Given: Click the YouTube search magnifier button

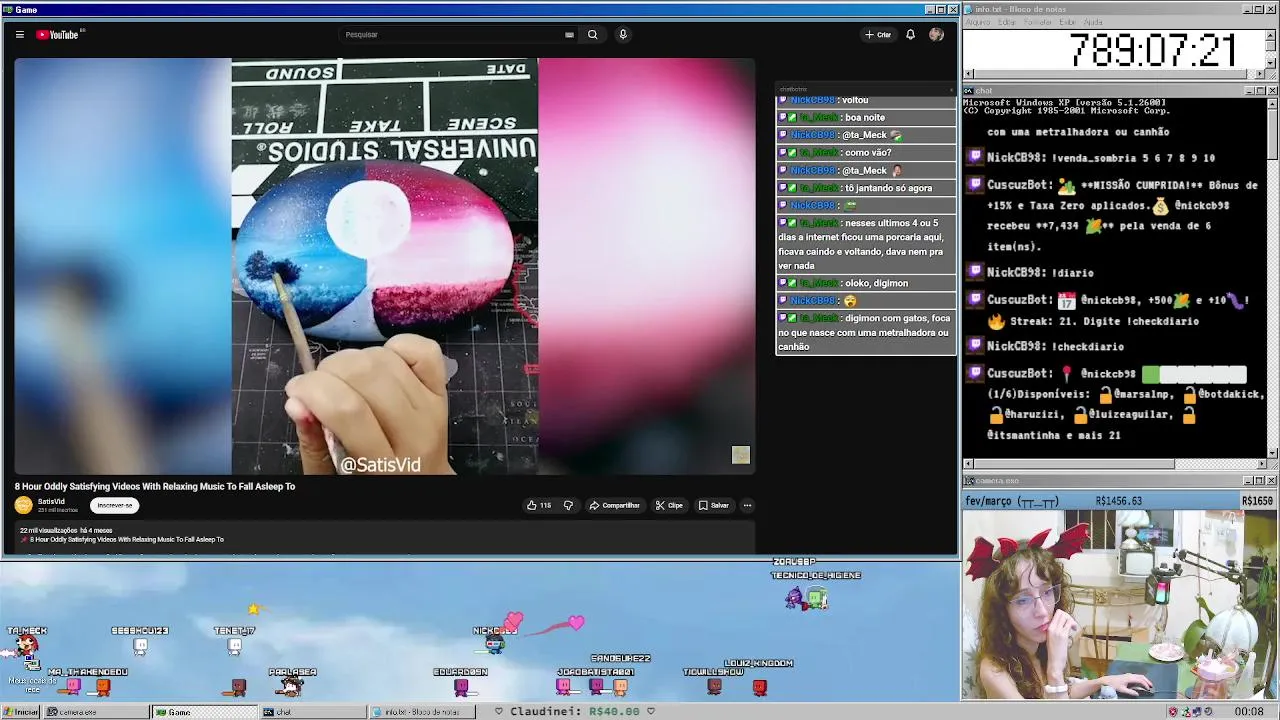Looking at the screenshot, I should tap(592, 35).
